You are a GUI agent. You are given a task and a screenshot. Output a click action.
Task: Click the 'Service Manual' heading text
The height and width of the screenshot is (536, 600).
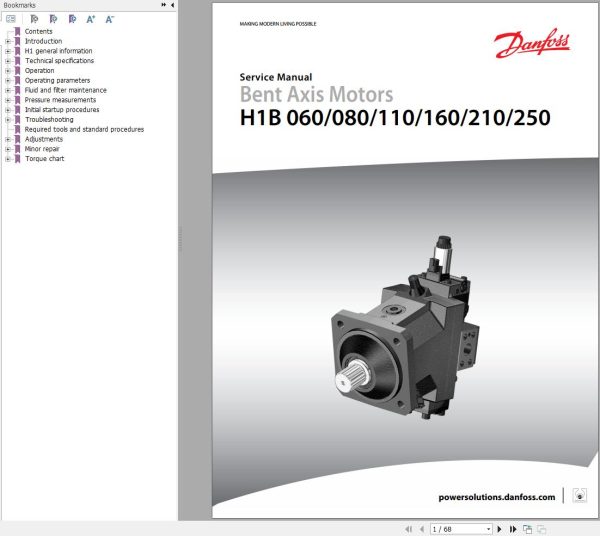pyautogui.click(x=276, y=77)
